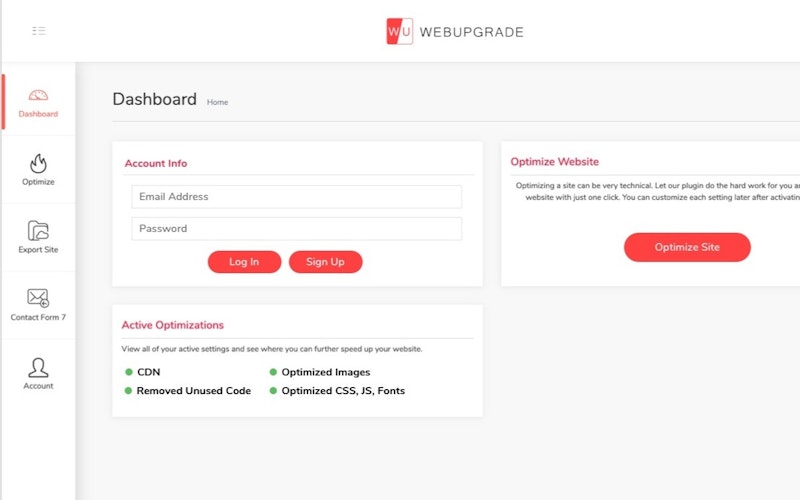Click the Log In button

[x=244, y=262]
